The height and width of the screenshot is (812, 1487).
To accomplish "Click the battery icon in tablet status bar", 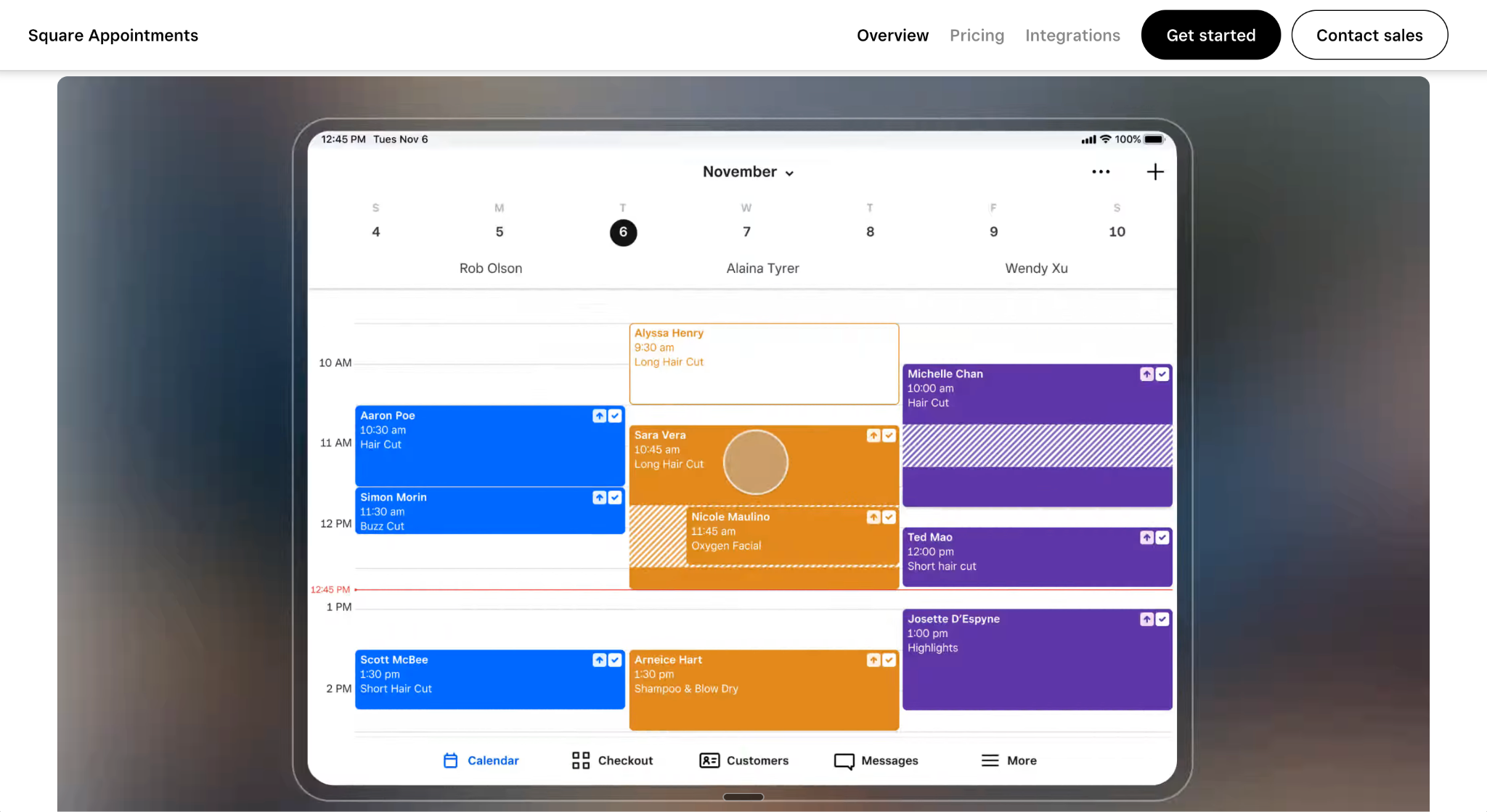I will (1154, 139).
